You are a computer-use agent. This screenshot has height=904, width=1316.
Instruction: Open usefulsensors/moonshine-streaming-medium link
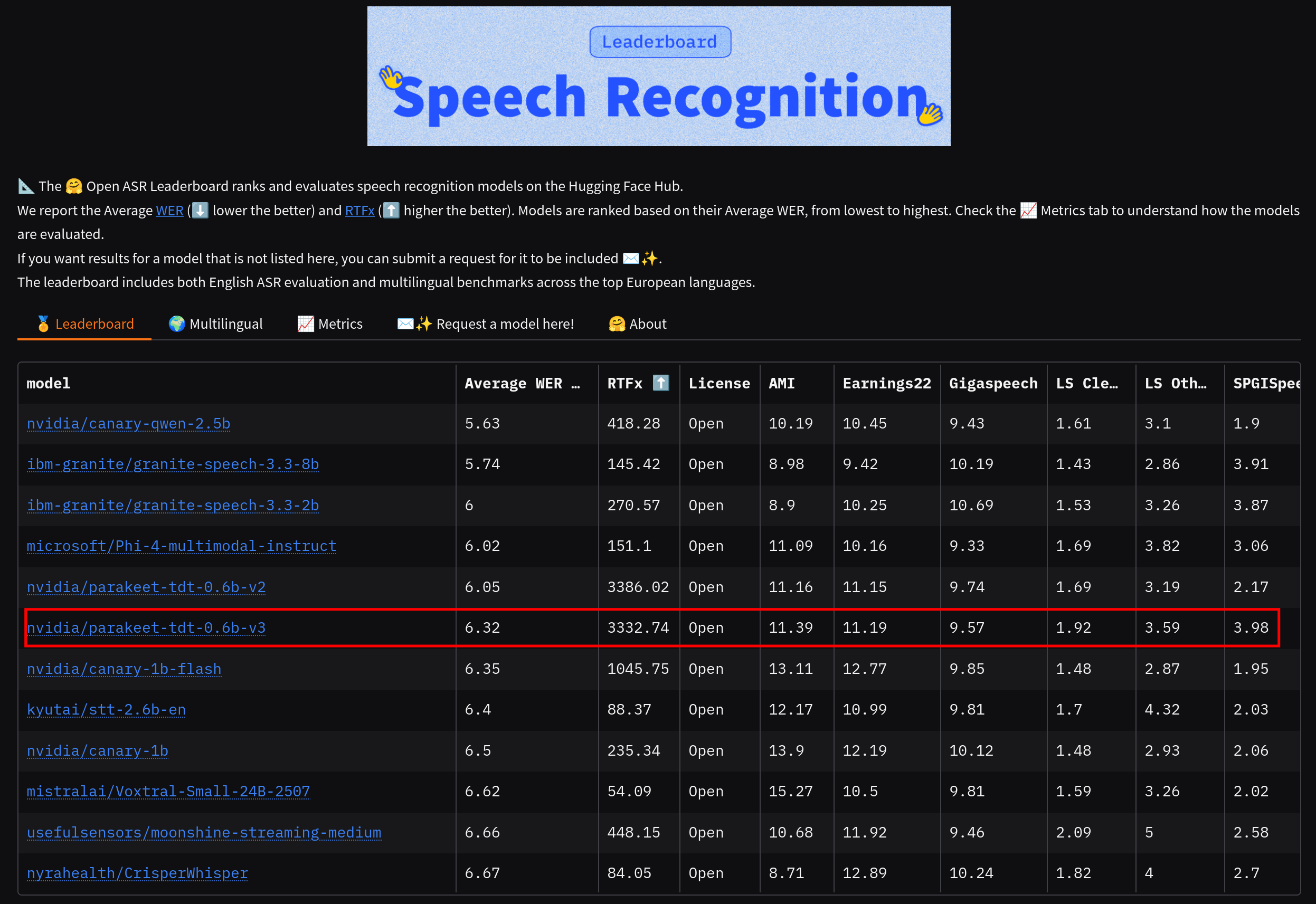point(204,833)
